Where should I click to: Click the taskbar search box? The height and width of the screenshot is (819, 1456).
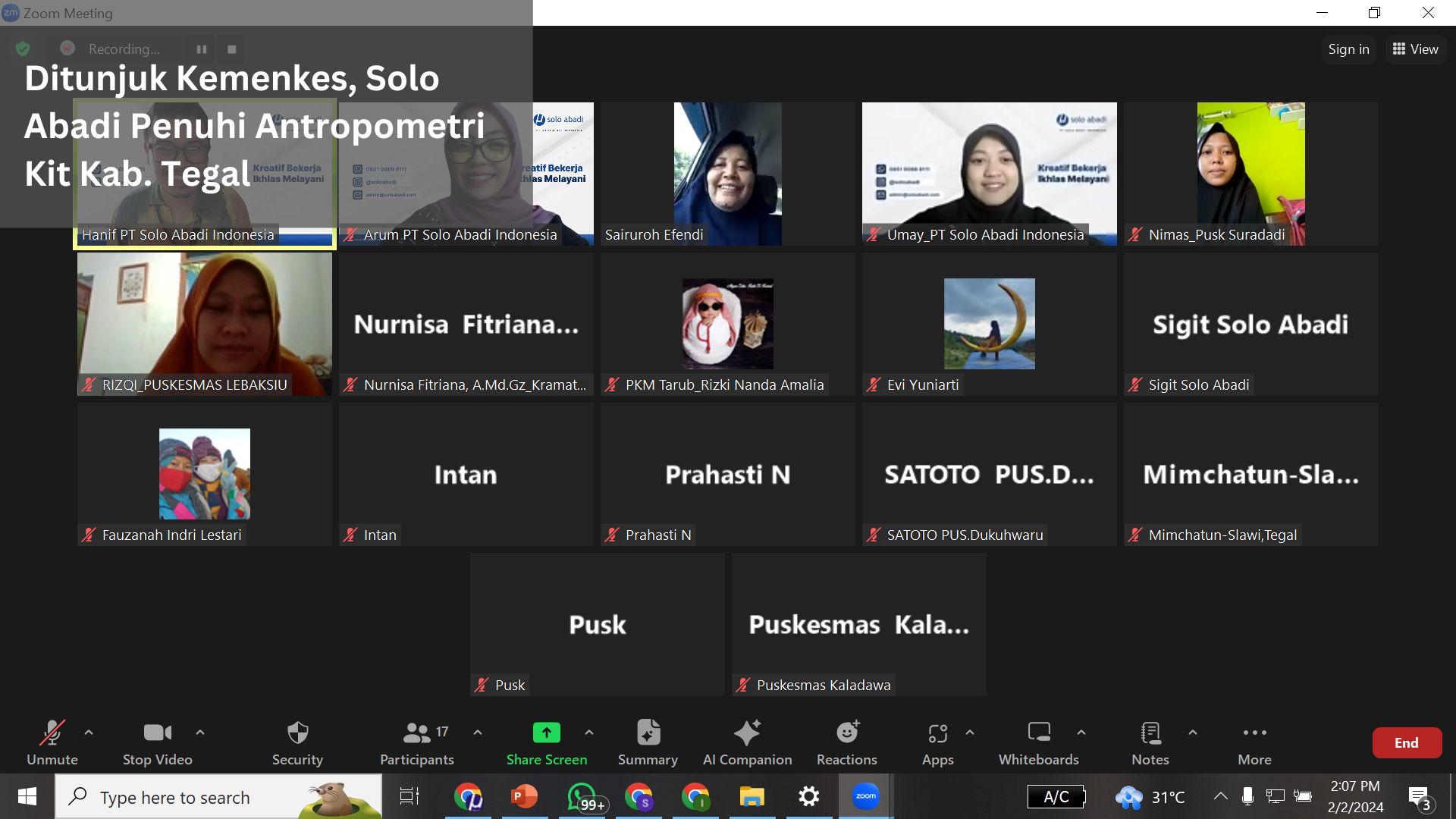[x=218, y=797]
